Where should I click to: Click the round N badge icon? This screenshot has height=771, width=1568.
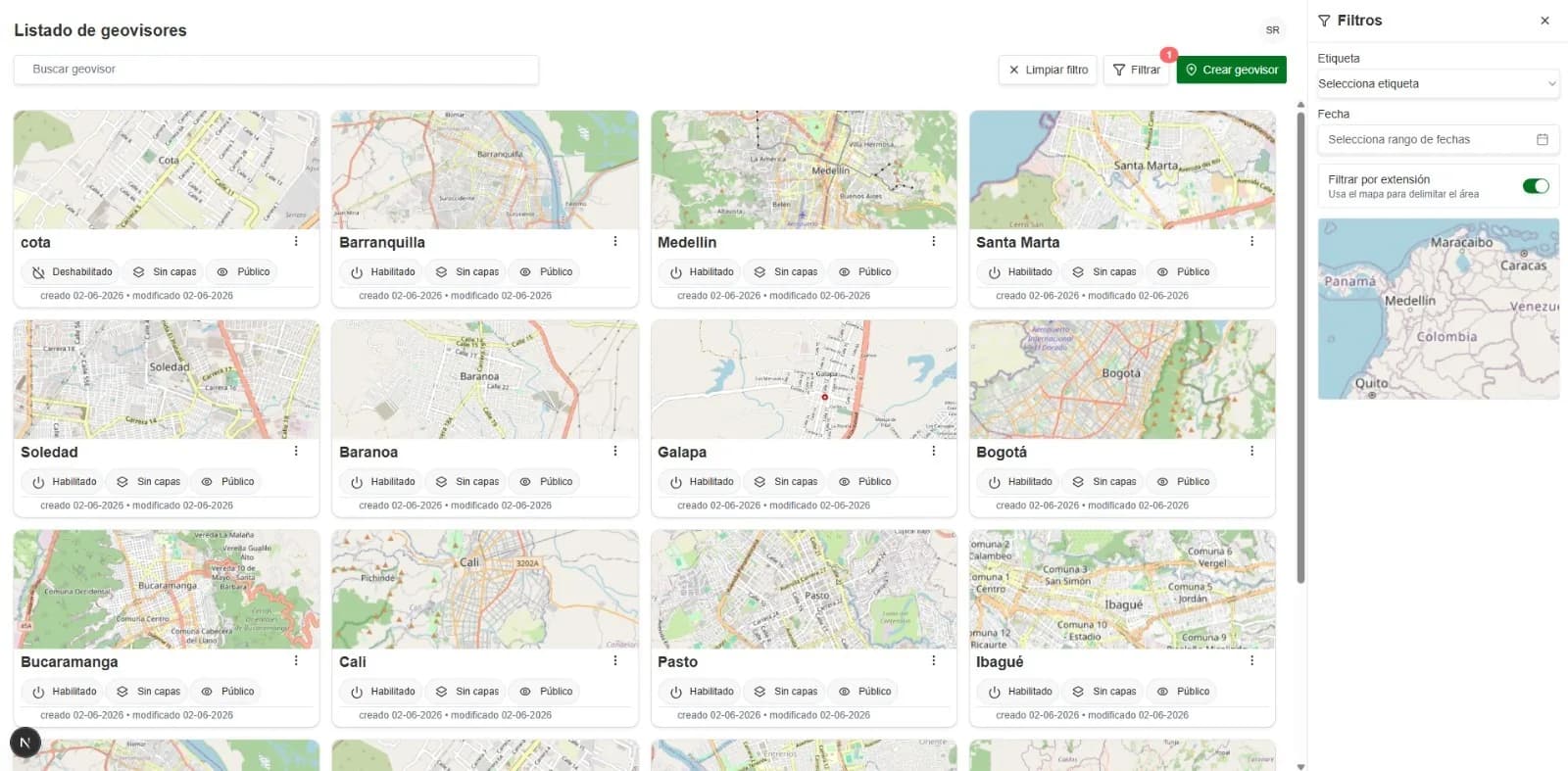(x=25, y=743)
